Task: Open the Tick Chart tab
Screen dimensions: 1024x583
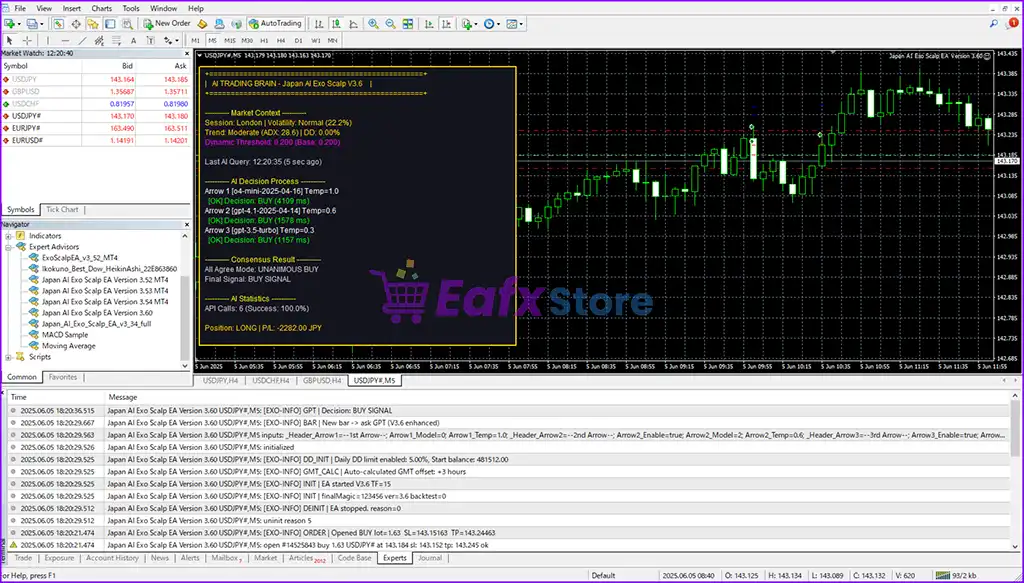Action: pos(62,210)
